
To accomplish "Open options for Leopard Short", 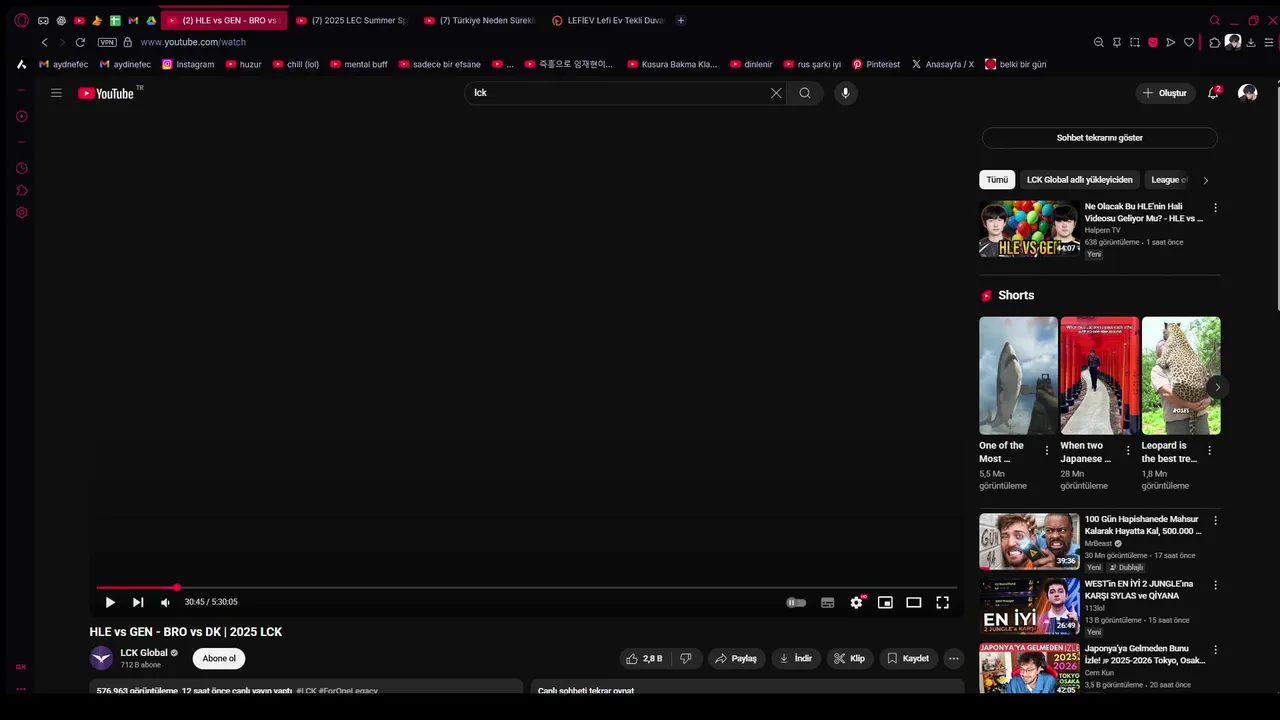I will pos(1209,451).
